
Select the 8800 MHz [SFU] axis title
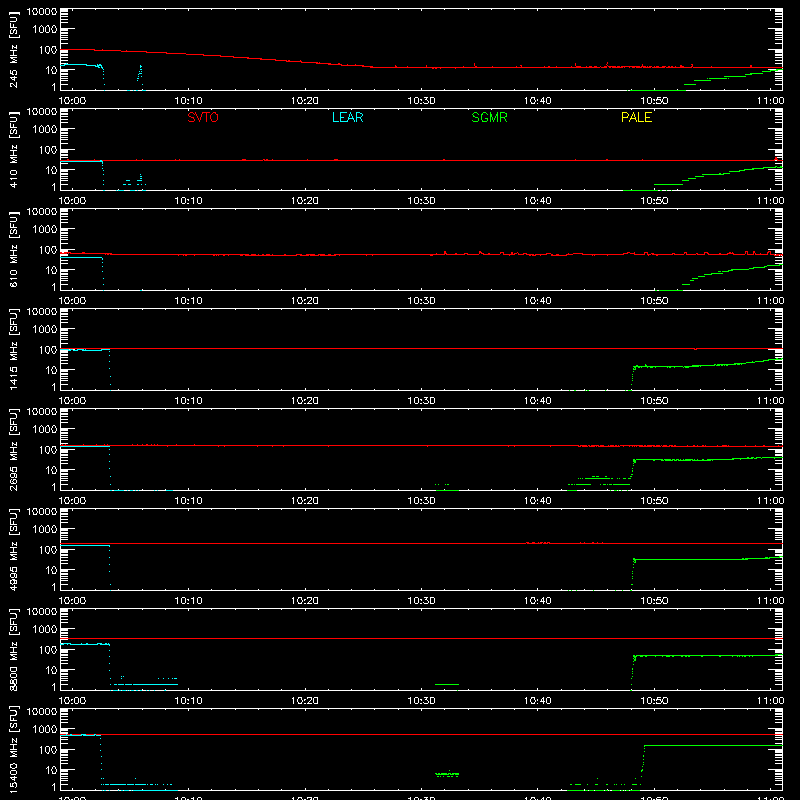click(x=14, y=649)
